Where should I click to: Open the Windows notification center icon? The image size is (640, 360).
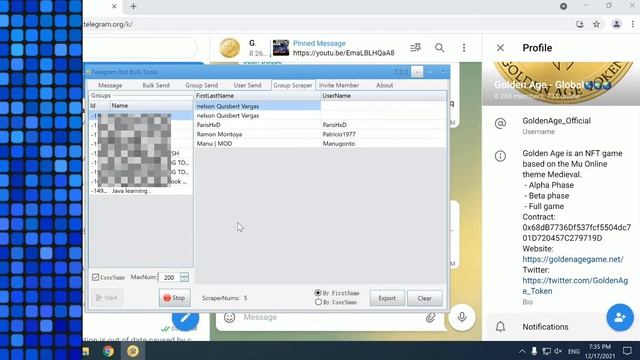627,351
